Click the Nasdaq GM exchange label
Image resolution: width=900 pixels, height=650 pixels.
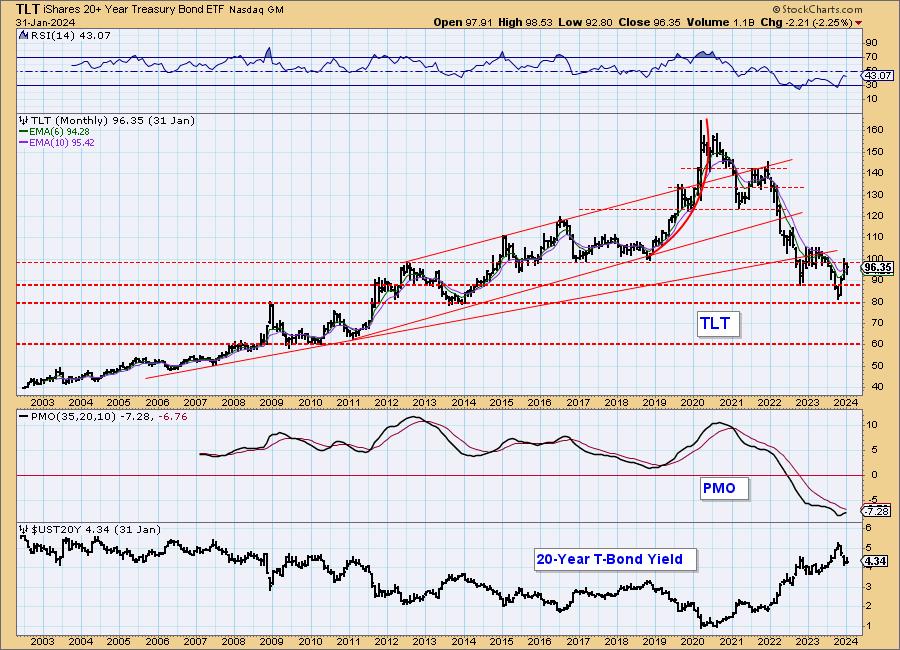[x=257, y=10]
